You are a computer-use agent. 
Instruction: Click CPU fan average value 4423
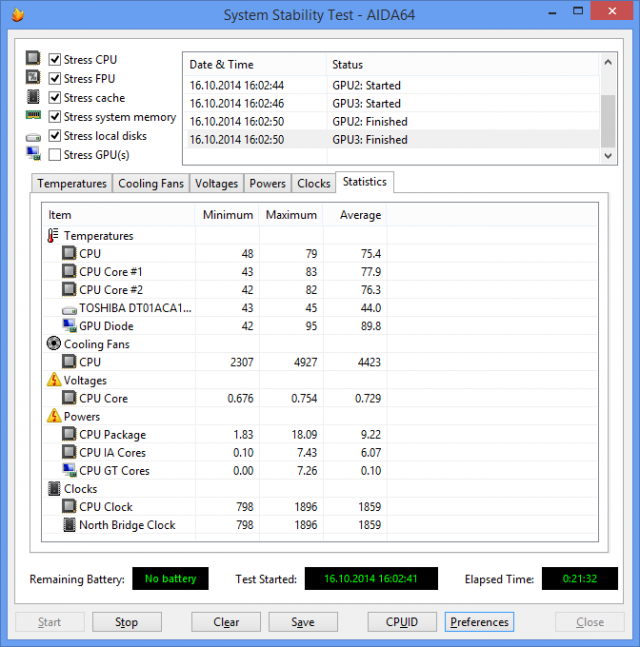click(x=369, y=362)
